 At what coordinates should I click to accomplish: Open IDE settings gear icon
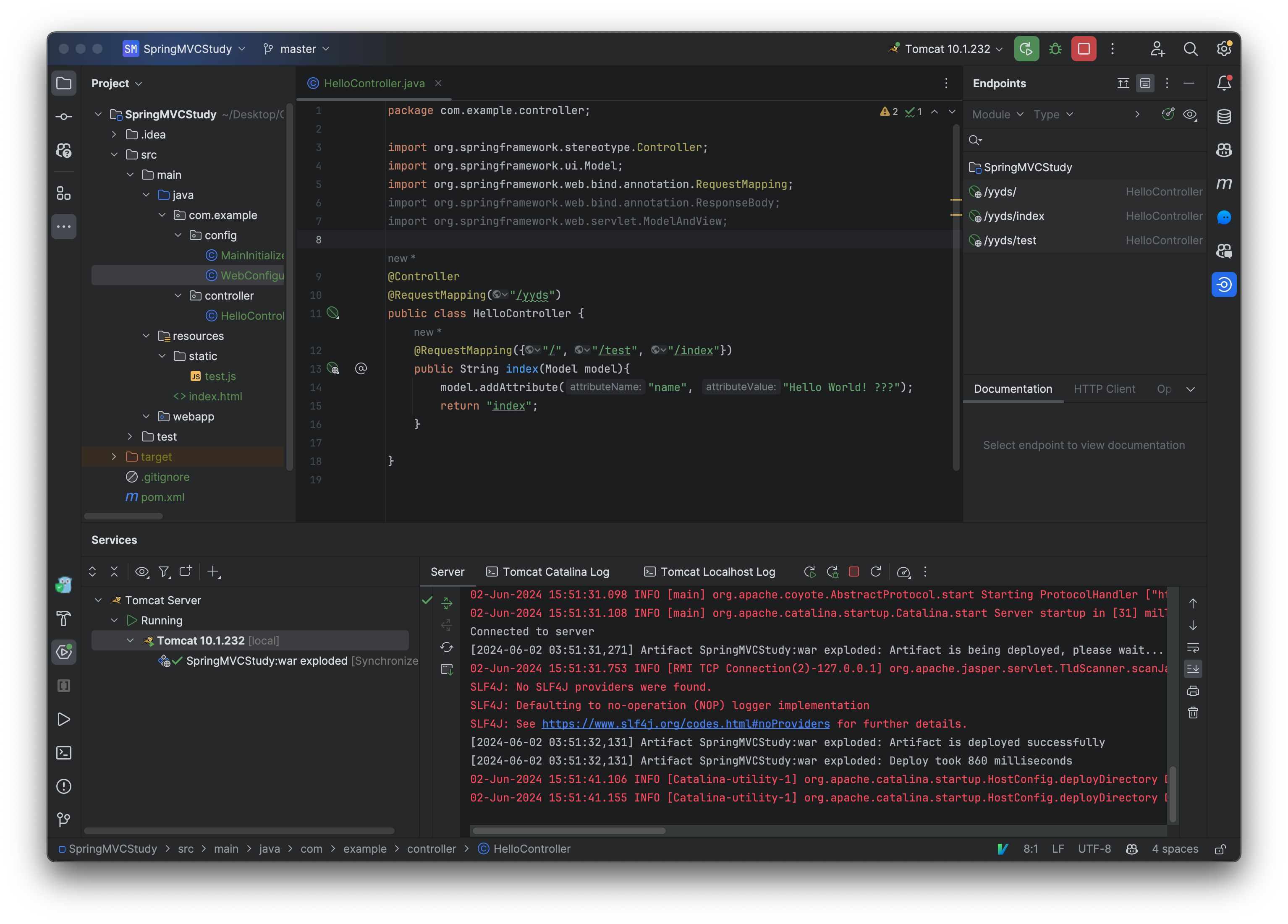tap(1224, 49)
